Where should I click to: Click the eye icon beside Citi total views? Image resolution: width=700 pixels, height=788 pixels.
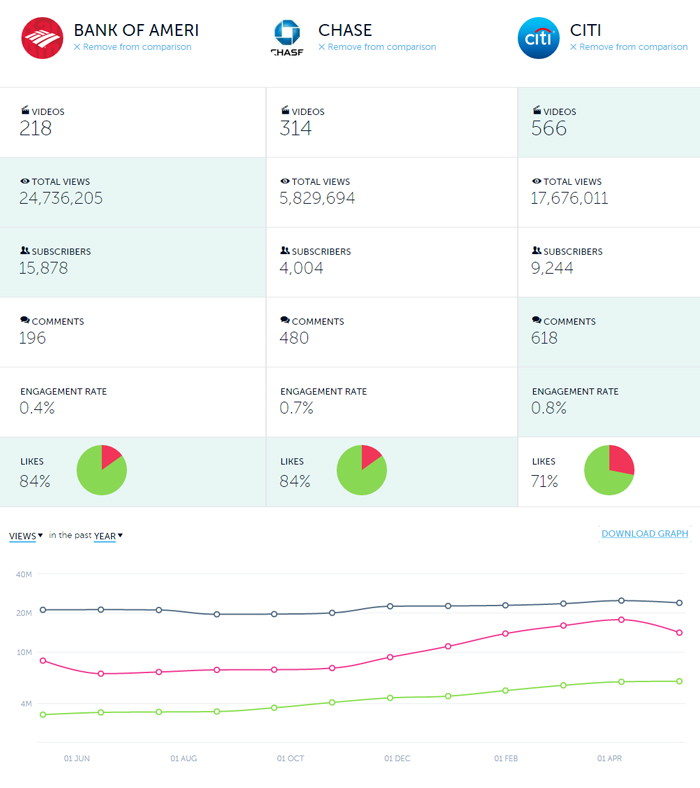(537, 181)
